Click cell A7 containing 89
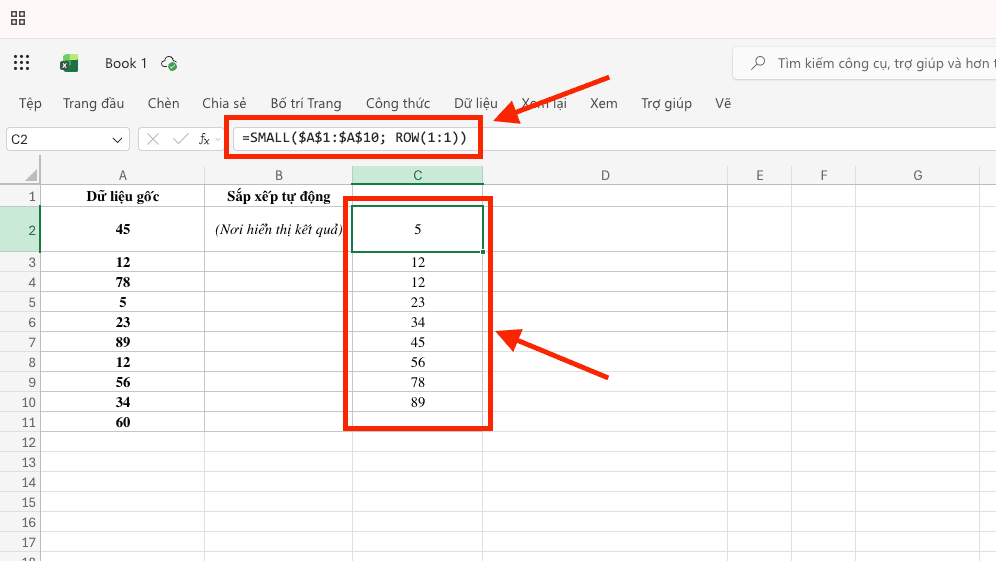This screenshot has width=996, height=561. (x=123, y=342)
